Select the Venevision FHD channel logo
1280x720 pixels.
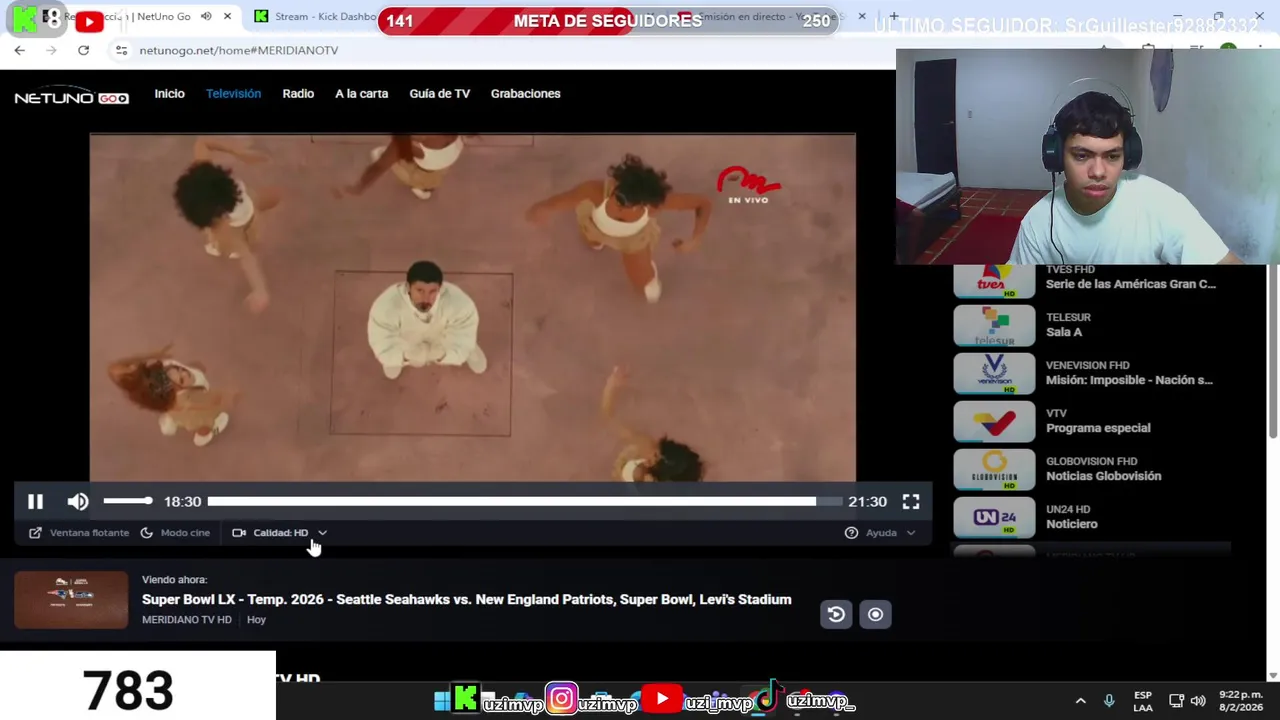[994, 373]
